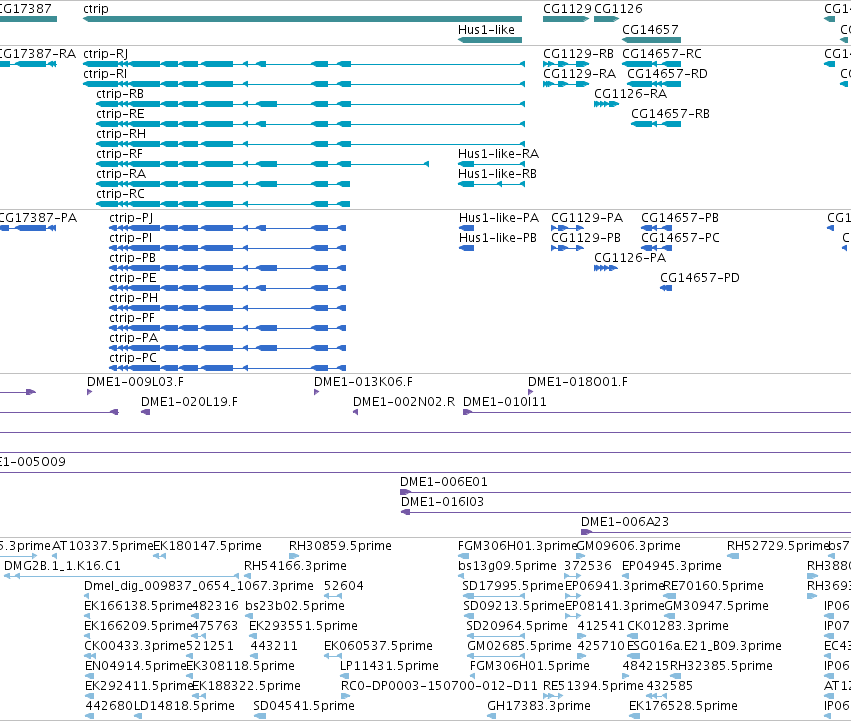The image size is (851, 721).
Task: Select the DME1-009L03.F clone label
Action: pos(136,382)
